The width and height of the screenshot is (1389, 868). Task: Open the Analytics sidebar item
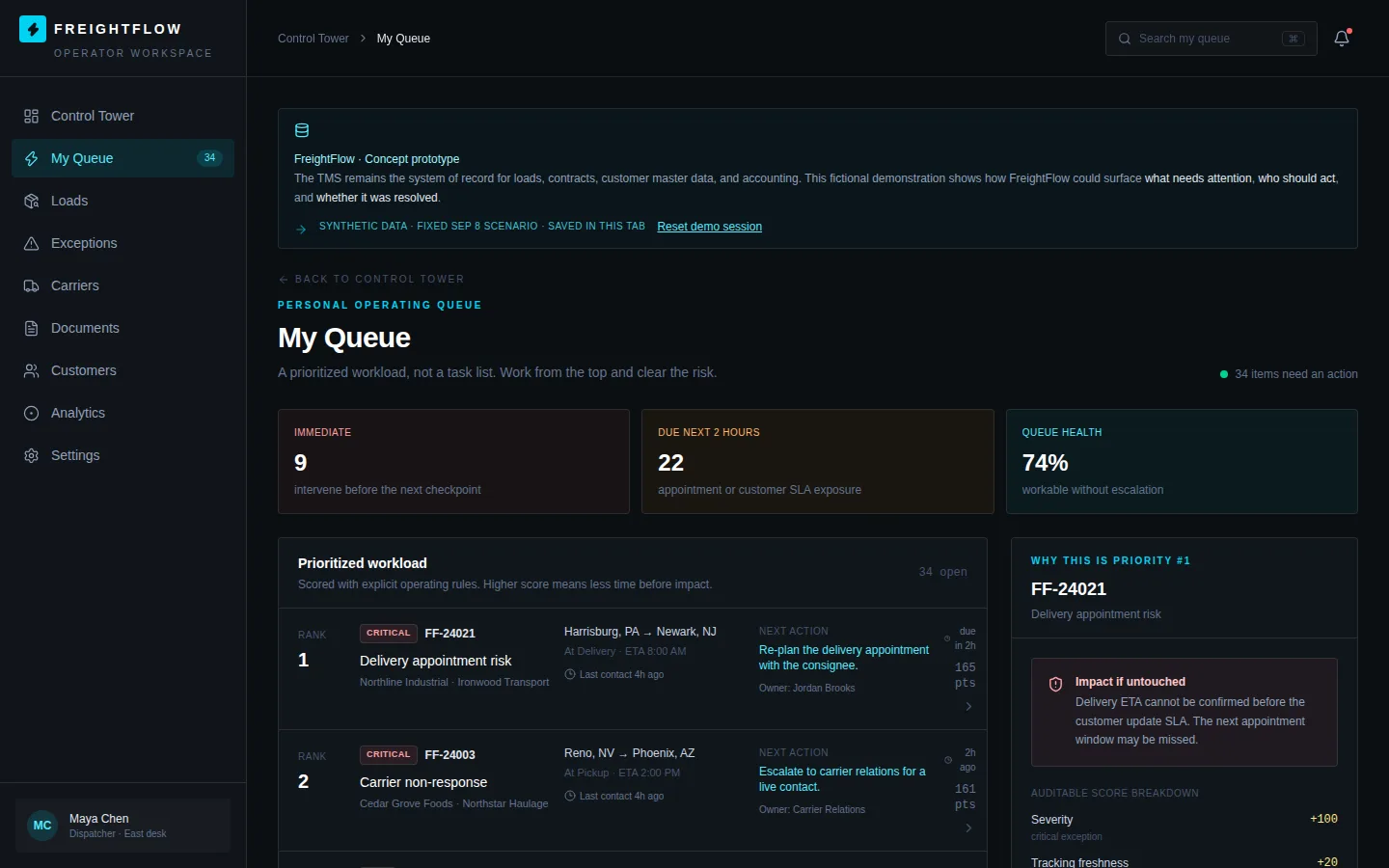coord(123,413)
